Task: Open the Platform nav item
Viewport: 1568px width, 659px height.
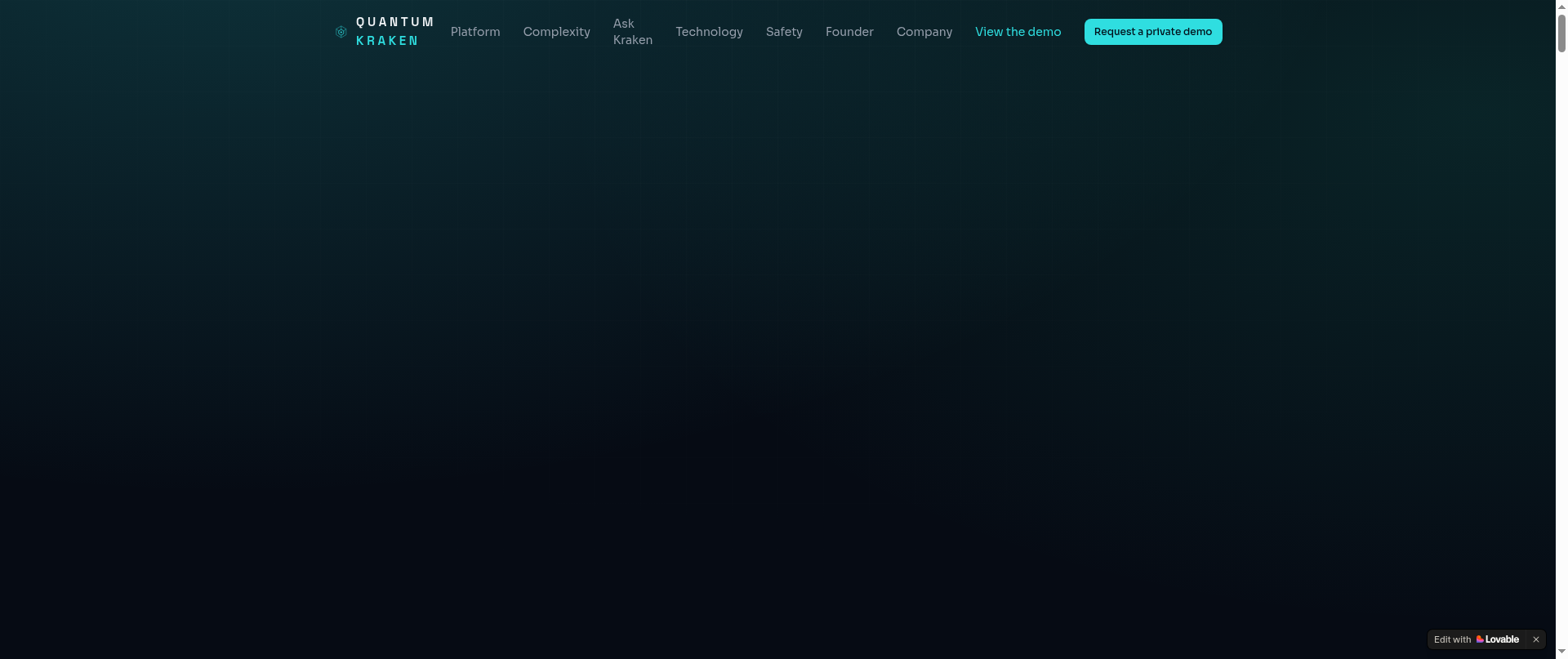Action: point(475,32)
